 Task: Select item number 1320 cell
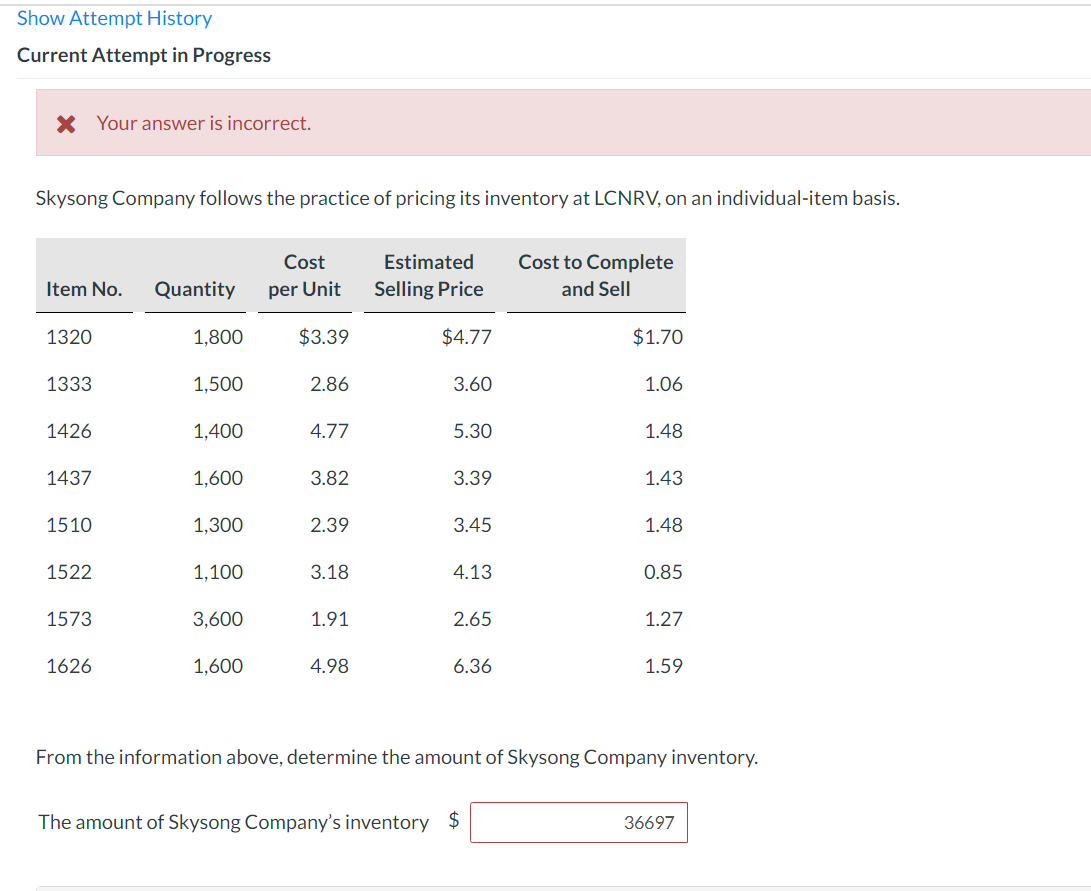pyautogui.click(x=69, y=337)
